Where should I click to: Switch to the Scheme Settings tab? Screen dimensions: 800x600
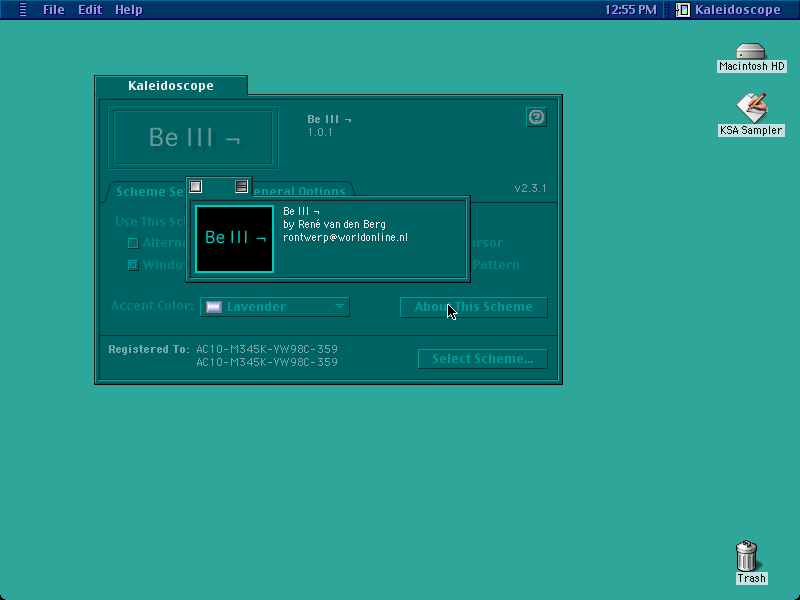click(x=149, y=192)
